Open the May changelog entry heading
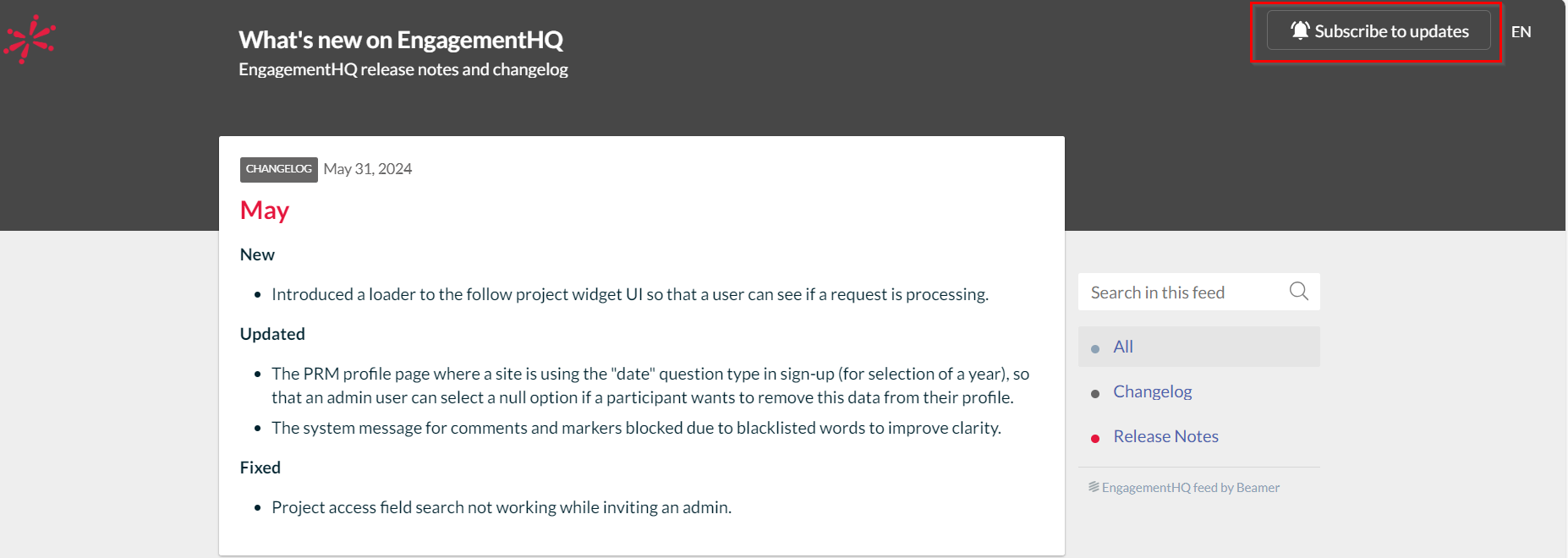Image resolution: width=1568 pixels, height=558 pixels. [x=264, y=210]
